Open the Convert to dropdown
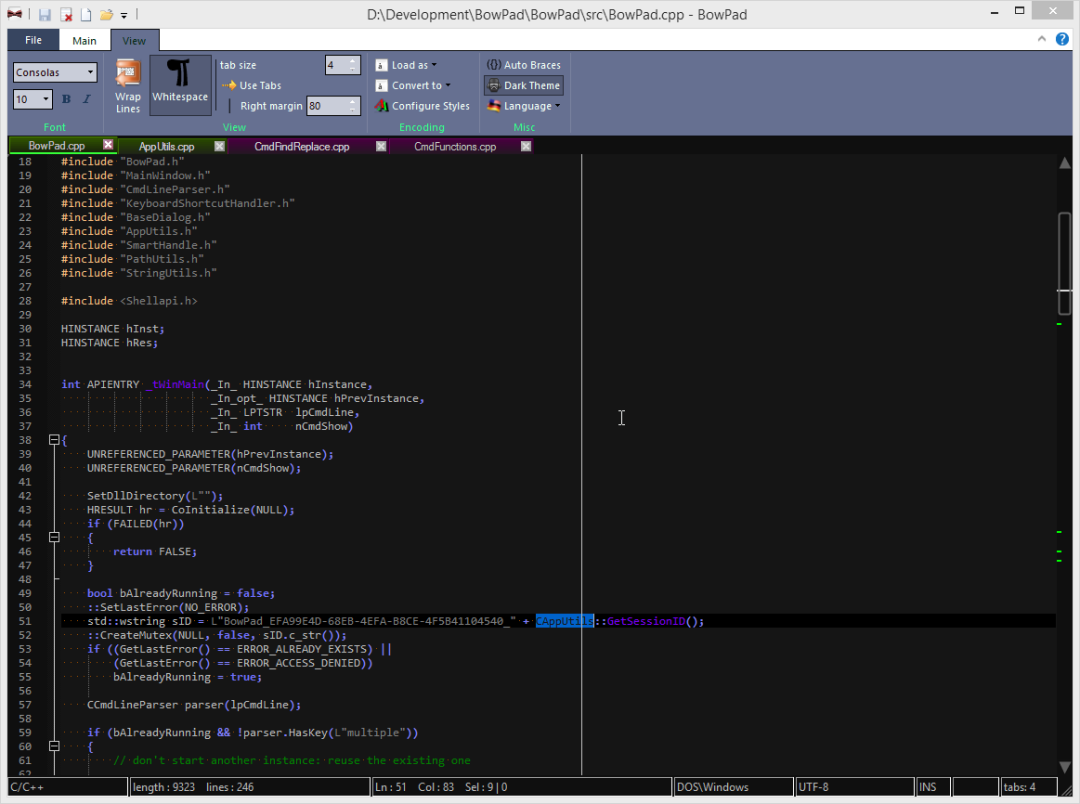The image size is (1080, 804). (413, 85)
